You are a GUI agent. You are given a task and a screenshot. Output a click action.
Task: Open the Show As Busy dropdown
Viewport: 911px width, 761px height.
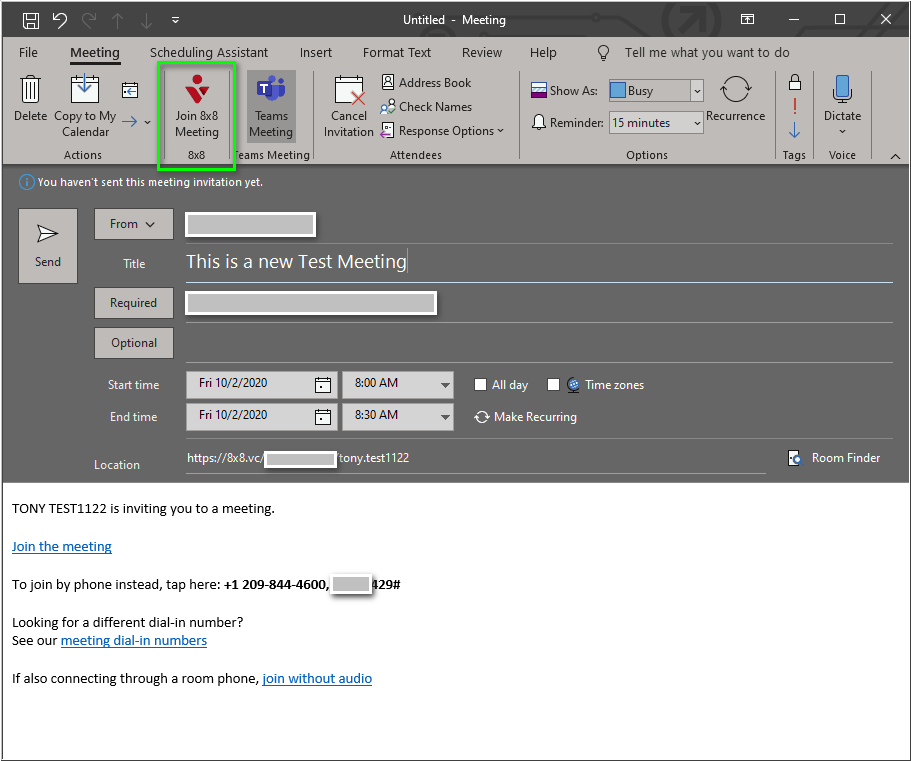click(x=696, y=90)
